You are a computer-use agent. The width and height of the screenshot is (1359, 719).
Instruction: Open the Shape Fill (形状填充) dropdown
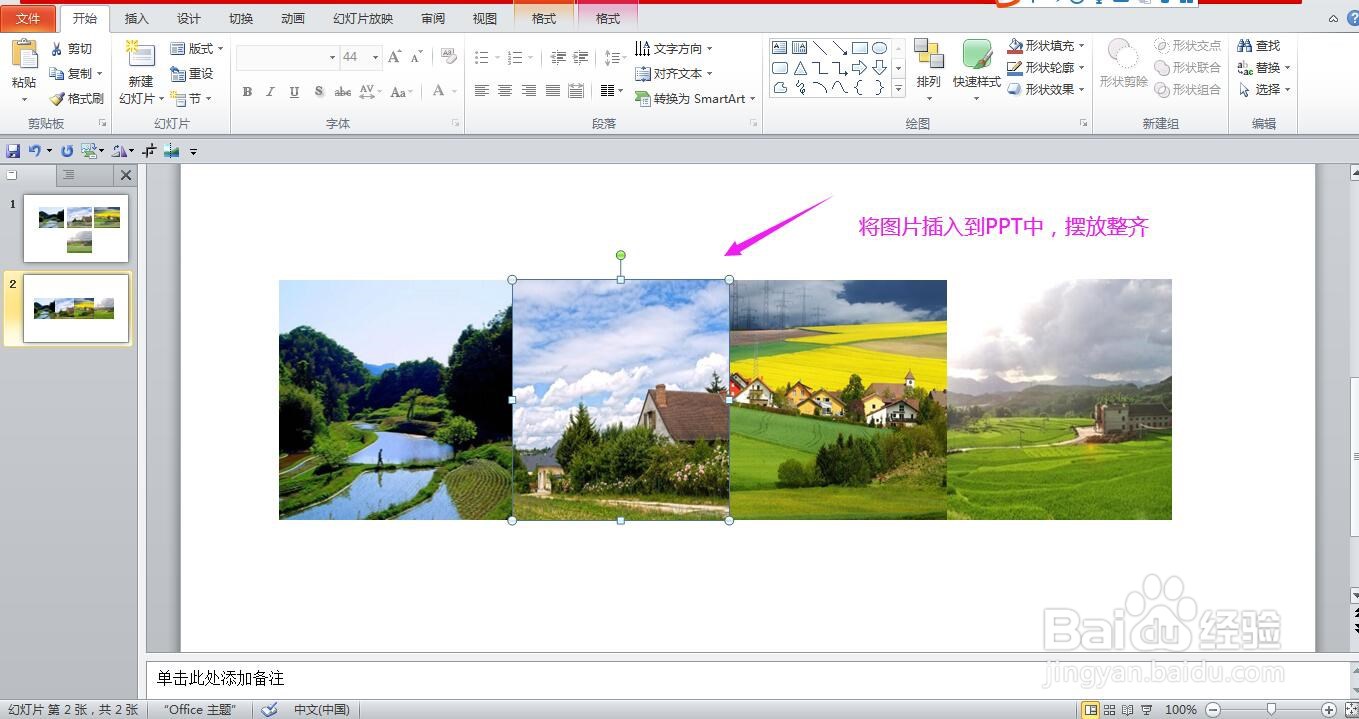coord(1045,46)
